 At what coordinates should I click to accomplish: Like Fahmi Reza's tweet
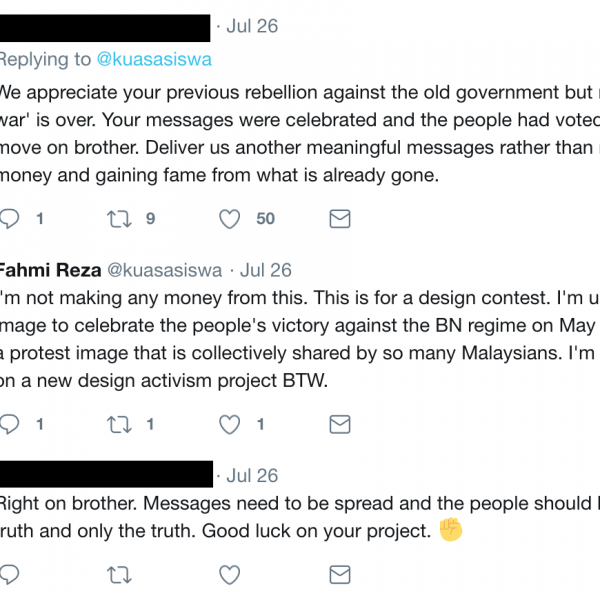230,425
